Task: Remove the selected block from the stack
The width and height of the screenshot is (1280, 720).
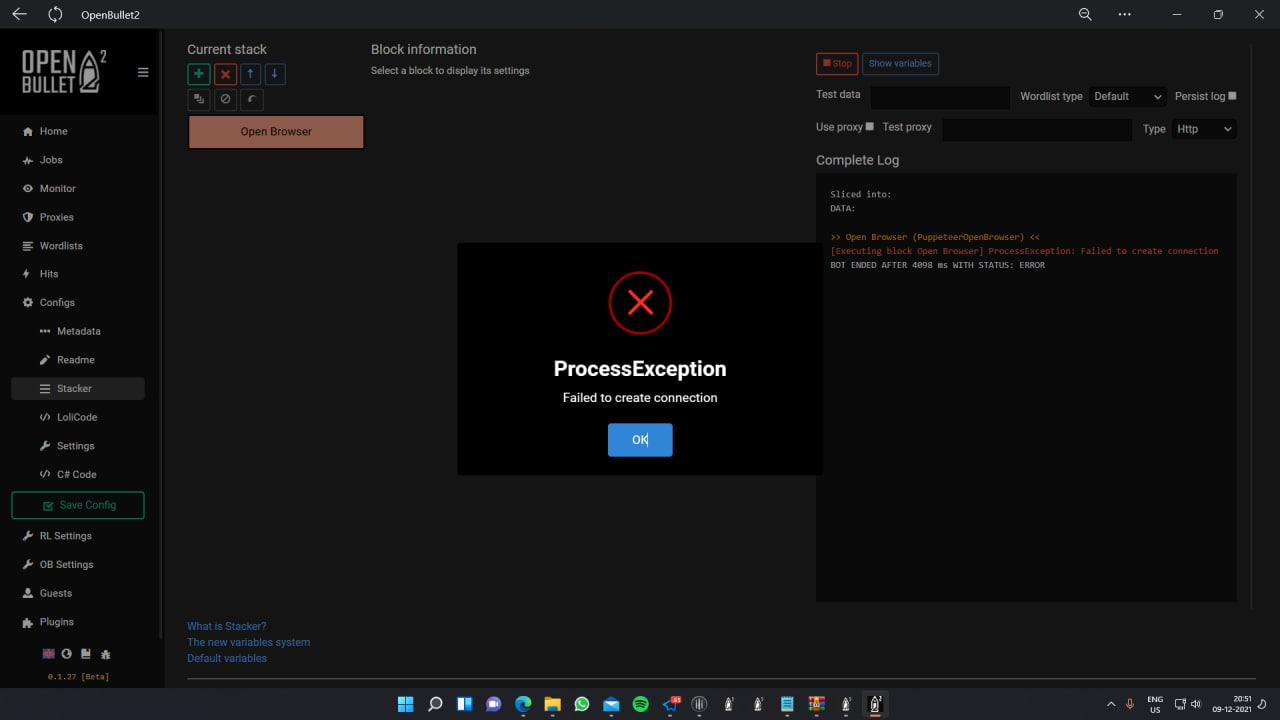Action: pos(224,73)
